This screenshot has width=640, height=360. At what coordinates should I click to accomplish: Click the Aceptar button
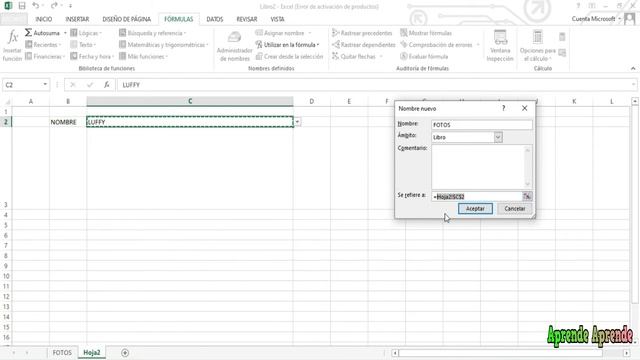(475, 209)
